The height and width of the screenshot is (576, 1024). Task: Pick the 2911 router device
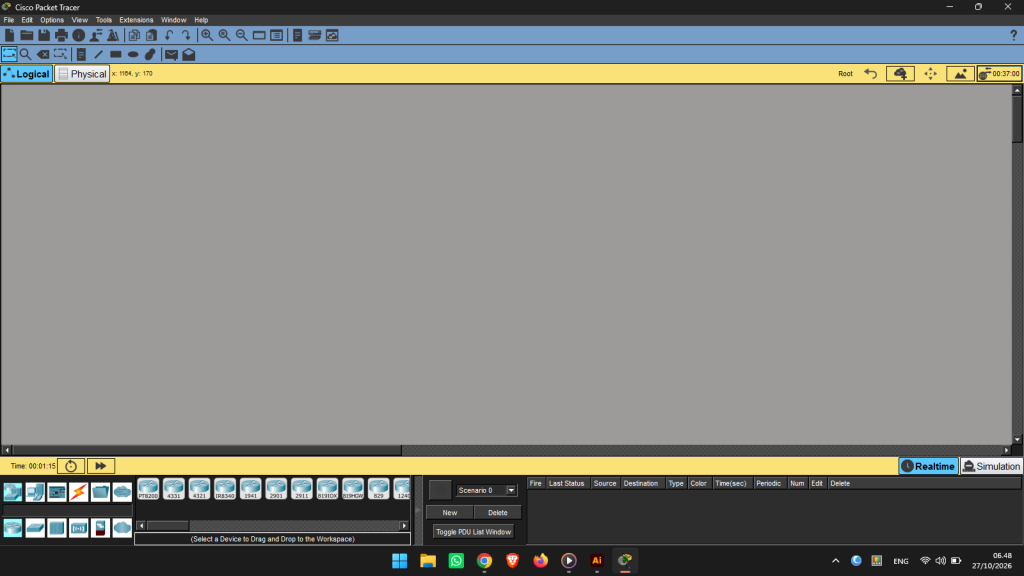click(x=302, y=489)
